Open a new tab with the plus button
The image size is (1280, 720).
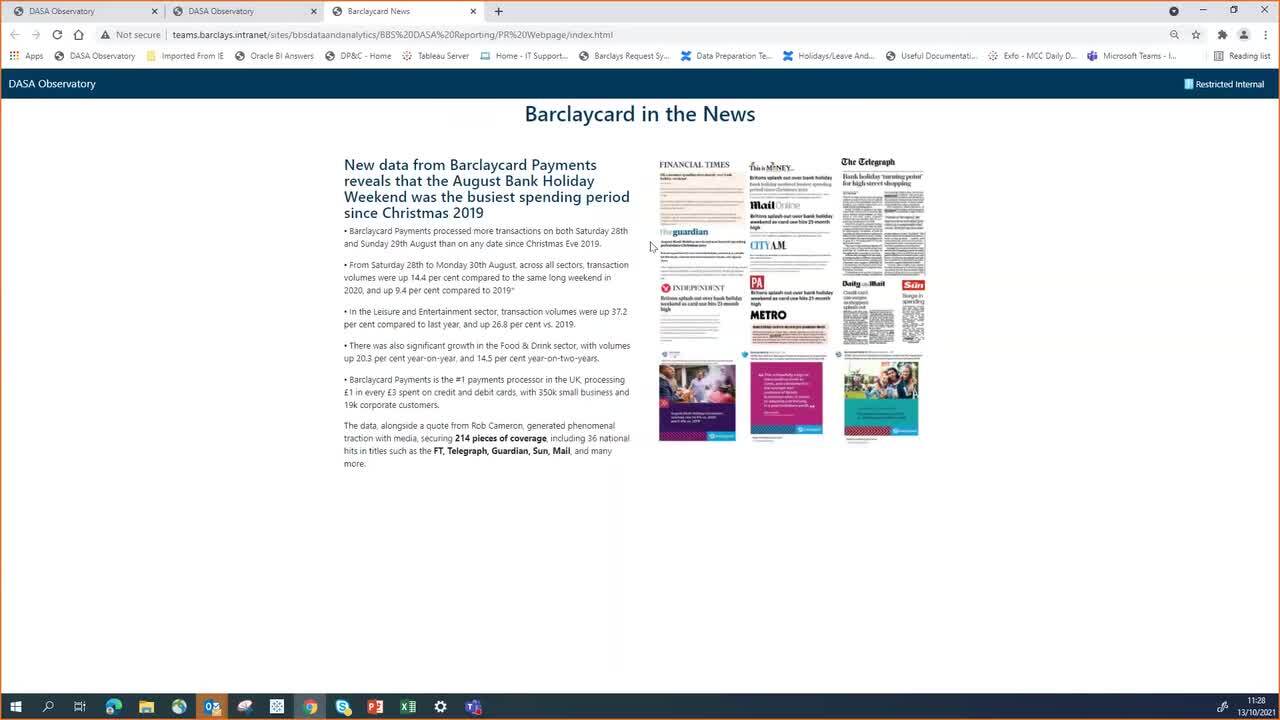498,11
